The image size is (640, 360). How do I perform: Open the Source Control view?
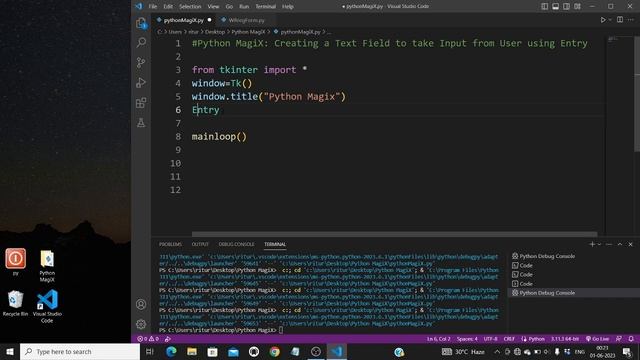[141, 62]
